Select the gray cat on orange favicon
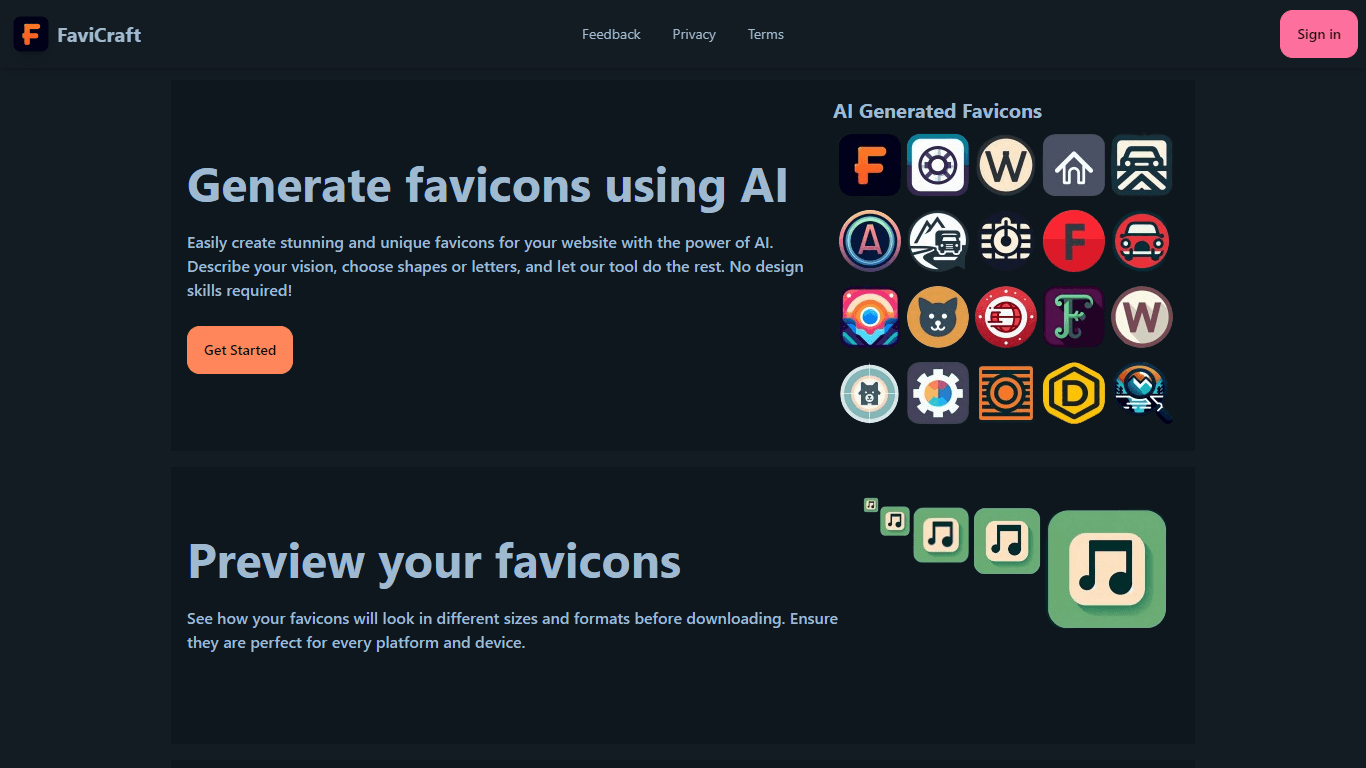 click(938, 317)
